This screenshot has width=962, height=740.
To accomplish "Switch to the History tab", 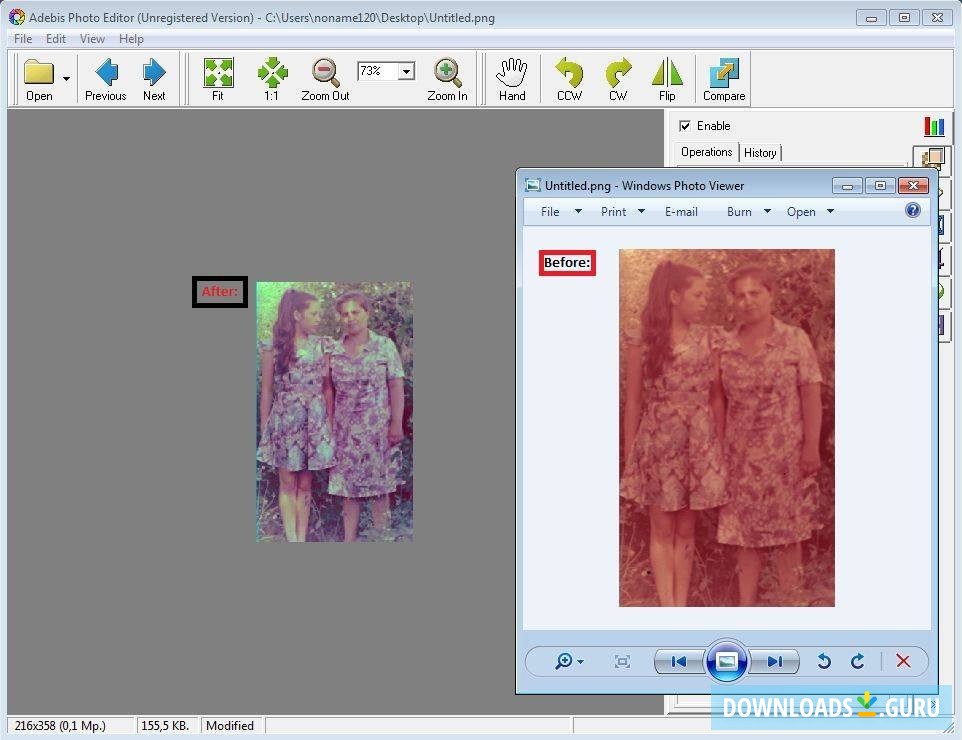I will tap(761, 152).
